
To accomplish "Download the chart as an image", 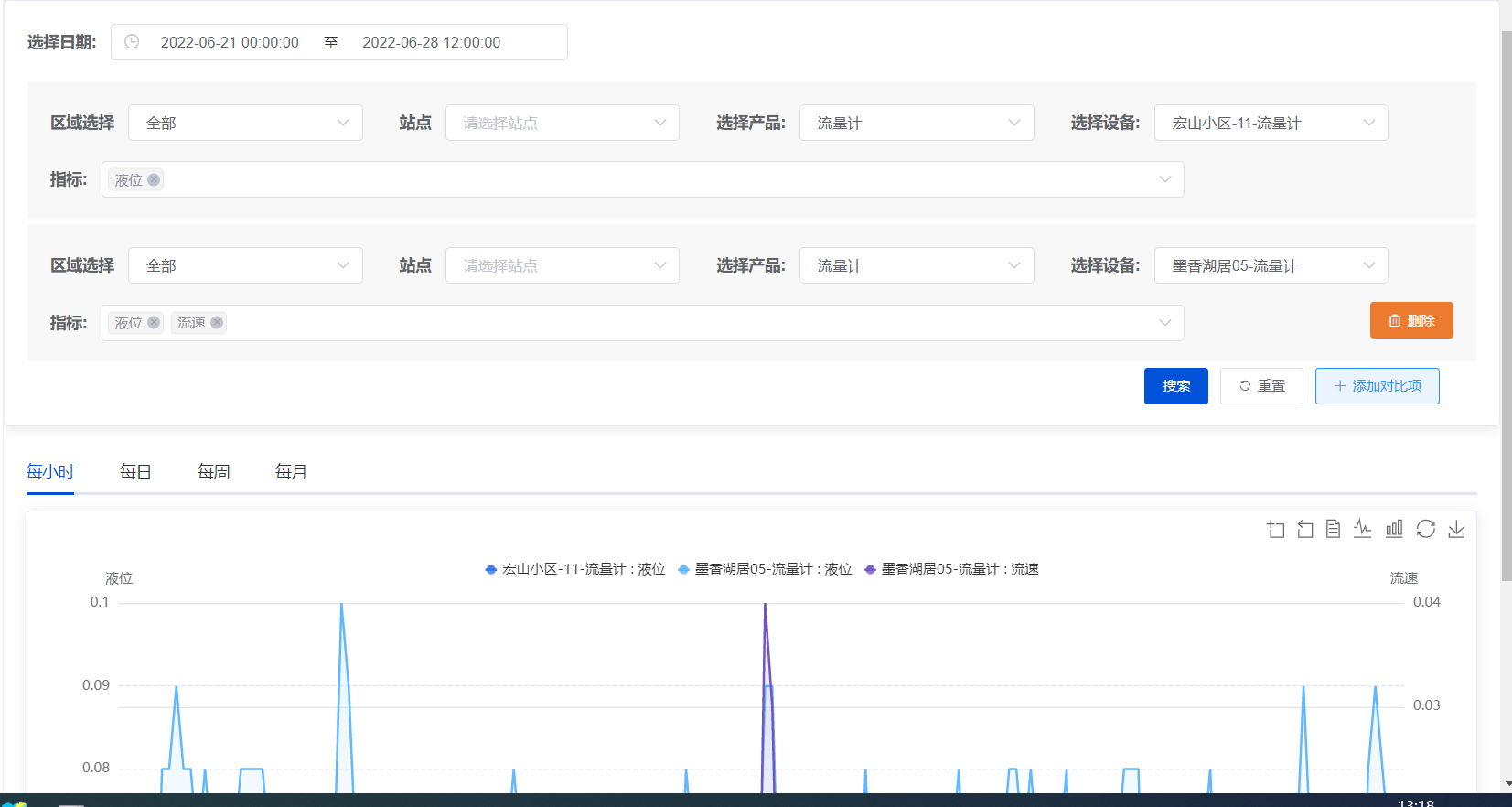I will tap(1456, 529).
